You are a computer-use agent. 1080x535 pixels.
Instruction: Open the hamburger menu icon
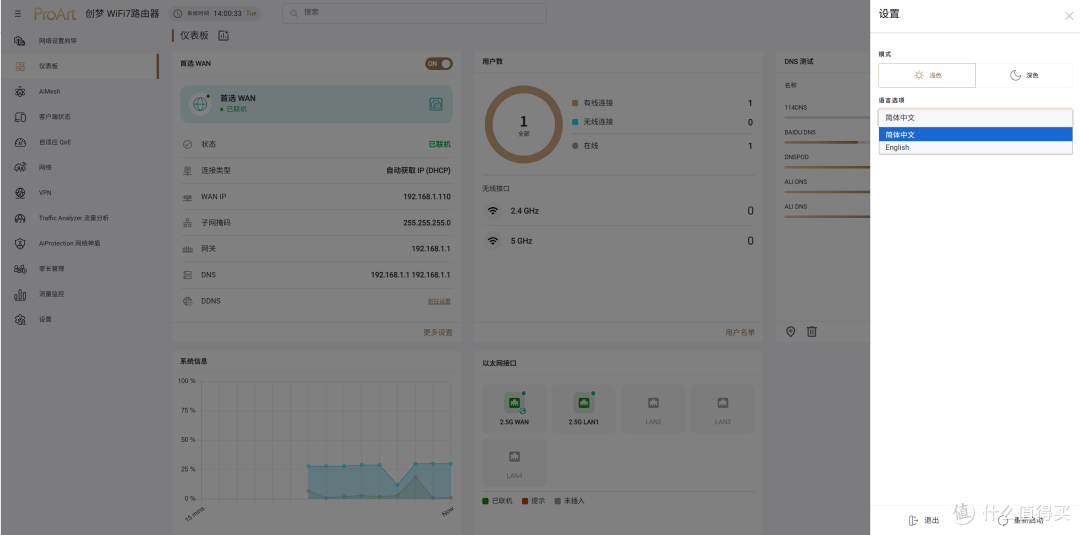point(18,14)
